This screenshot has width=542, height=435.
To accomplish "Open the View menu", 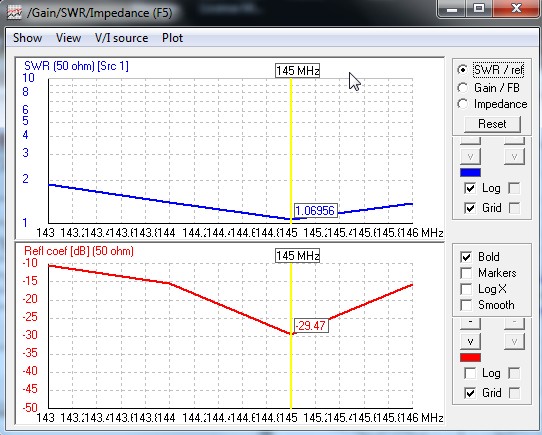I will (x=68, y=38).
